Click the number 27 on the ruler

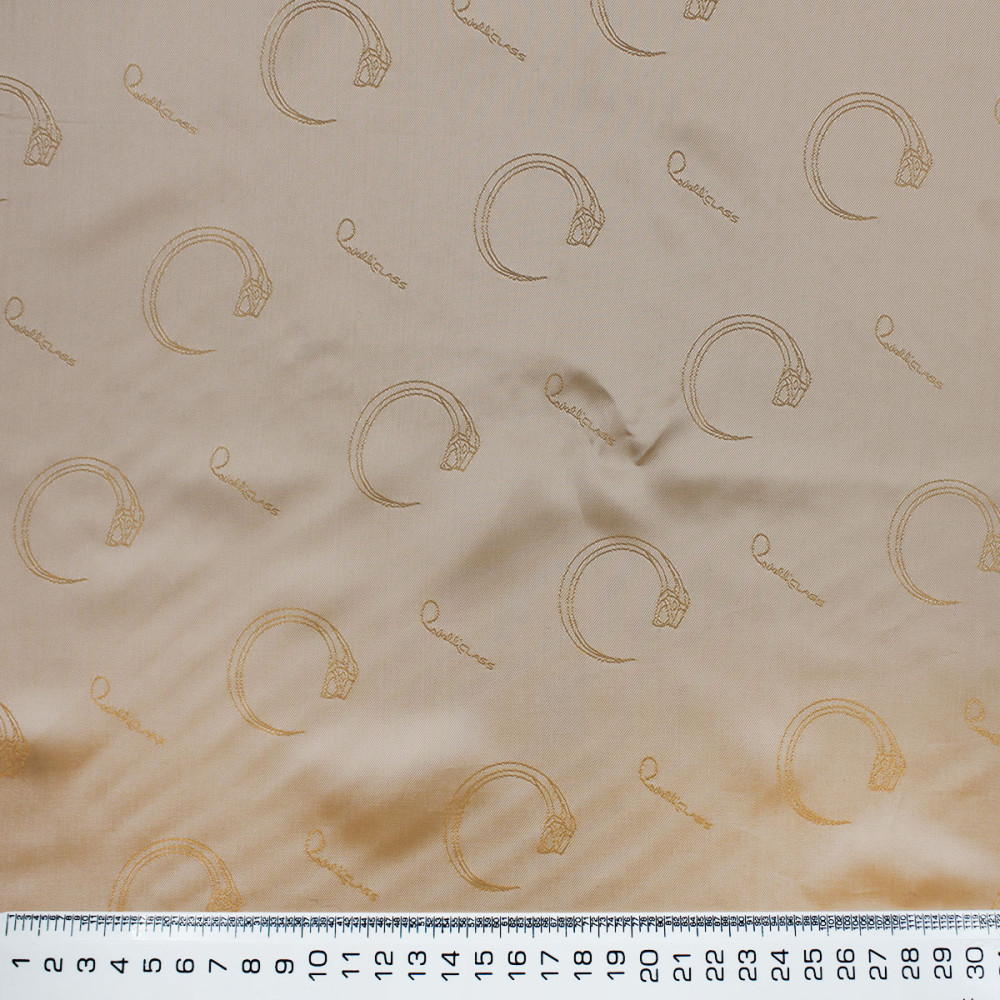879,964
